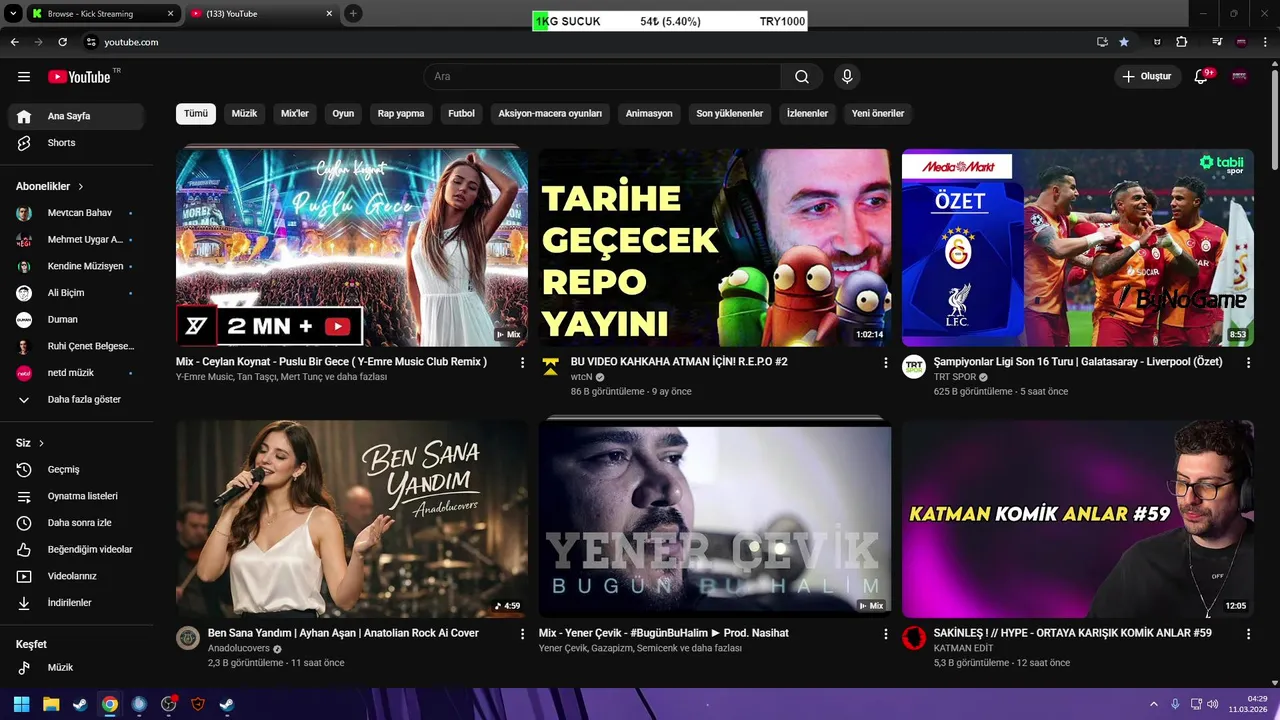Expand the Abonelikler section chevron
1280x720 pixels.
pos(81,187)
